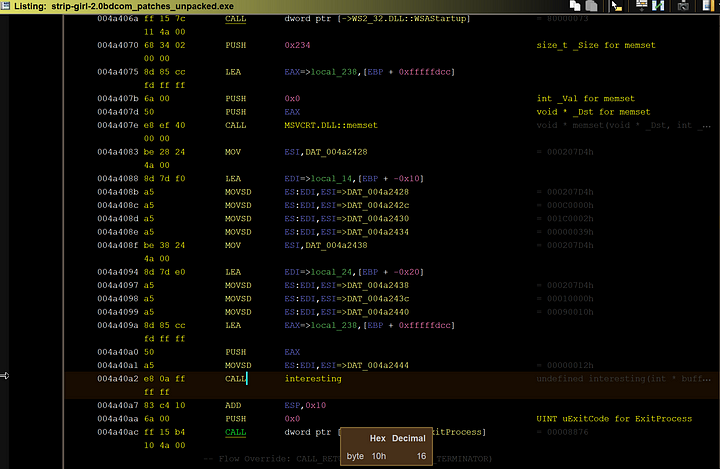Click MSVCRT.DLL::memset call target
The height and width of the screenshot is (469, 720).
pos(331,125)
